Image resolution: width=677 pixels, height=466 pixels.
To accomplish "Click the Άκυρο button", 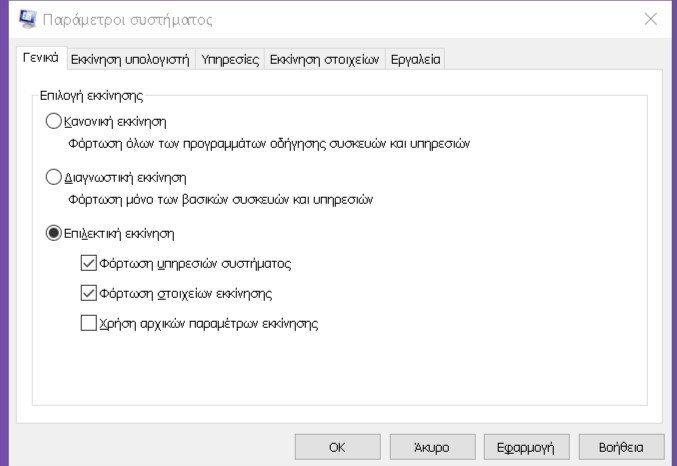I will coord(432,446).
